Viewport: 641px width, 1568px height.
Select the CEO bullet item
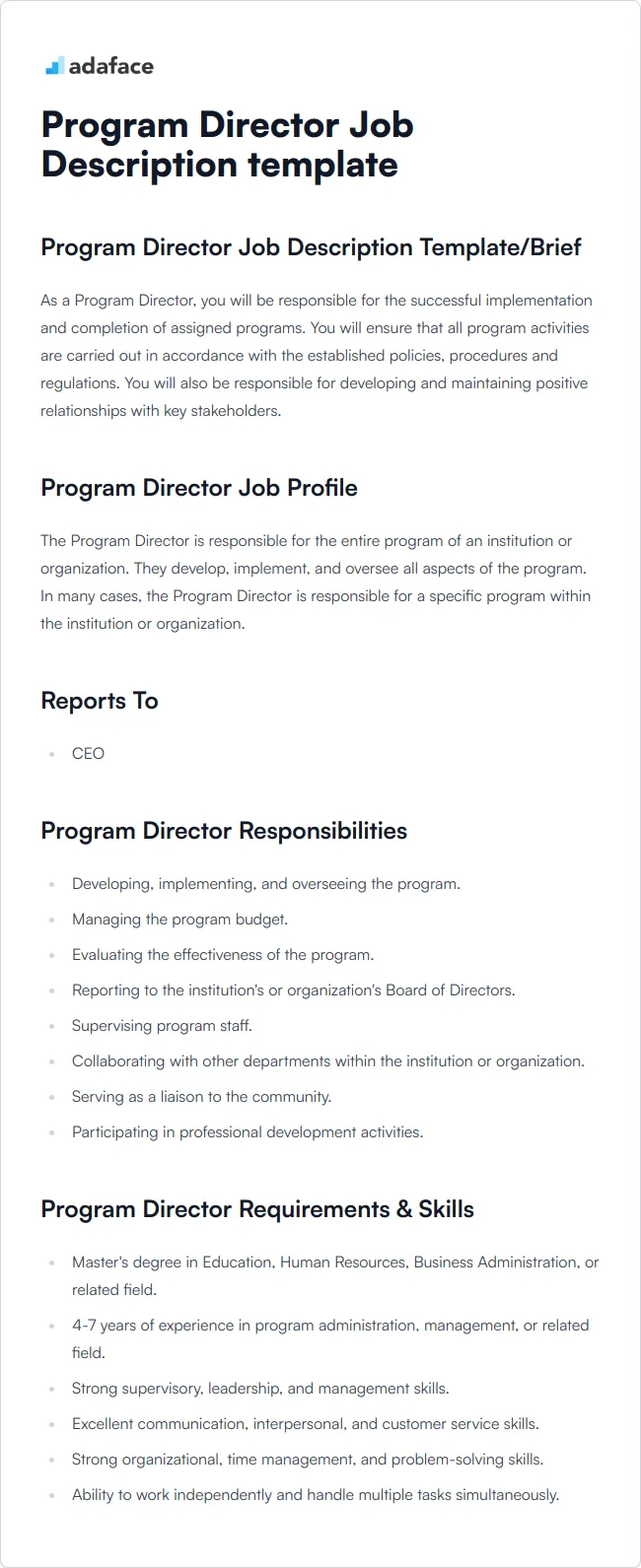(x=88, y=753)
